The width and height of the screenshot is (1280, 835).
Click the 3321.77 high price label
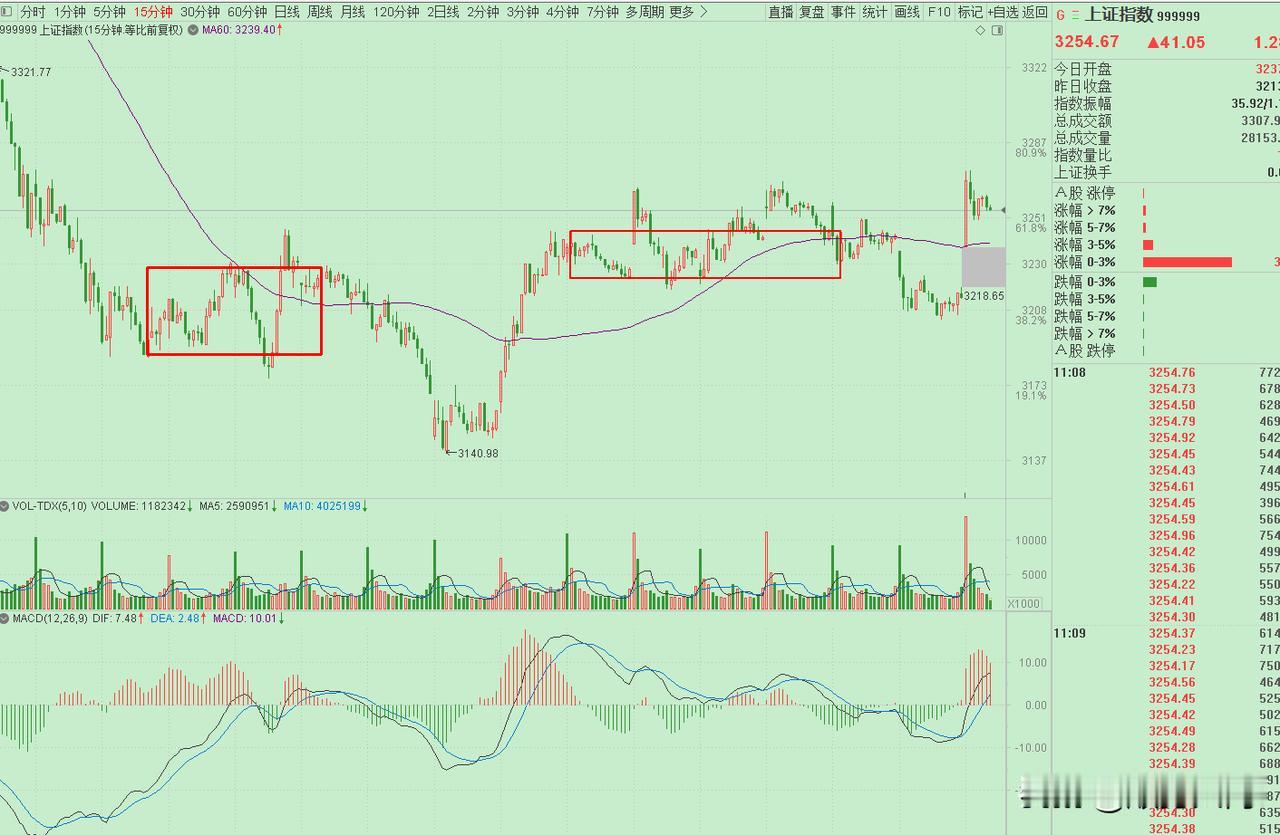pyautogui.click(x=30, y=72)
